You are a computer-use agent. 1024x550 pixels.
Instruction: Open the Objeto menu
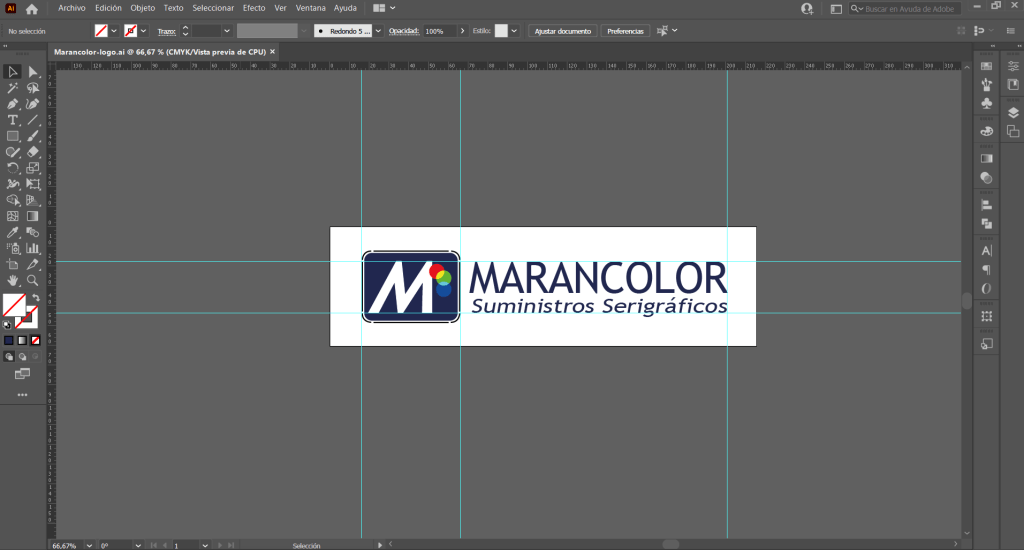(143, 8)
